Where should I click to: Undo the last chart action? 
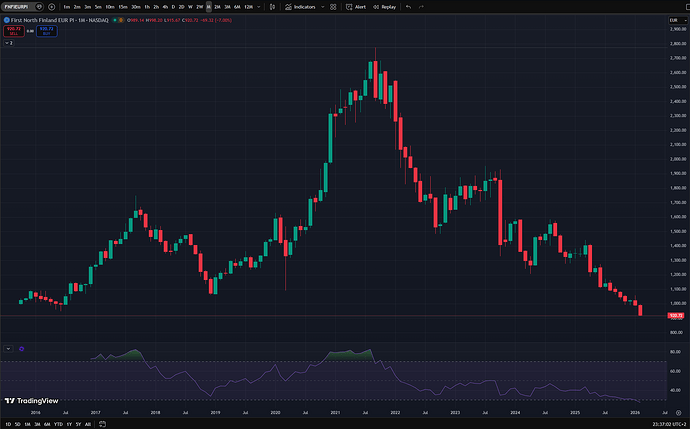[408, 7]
